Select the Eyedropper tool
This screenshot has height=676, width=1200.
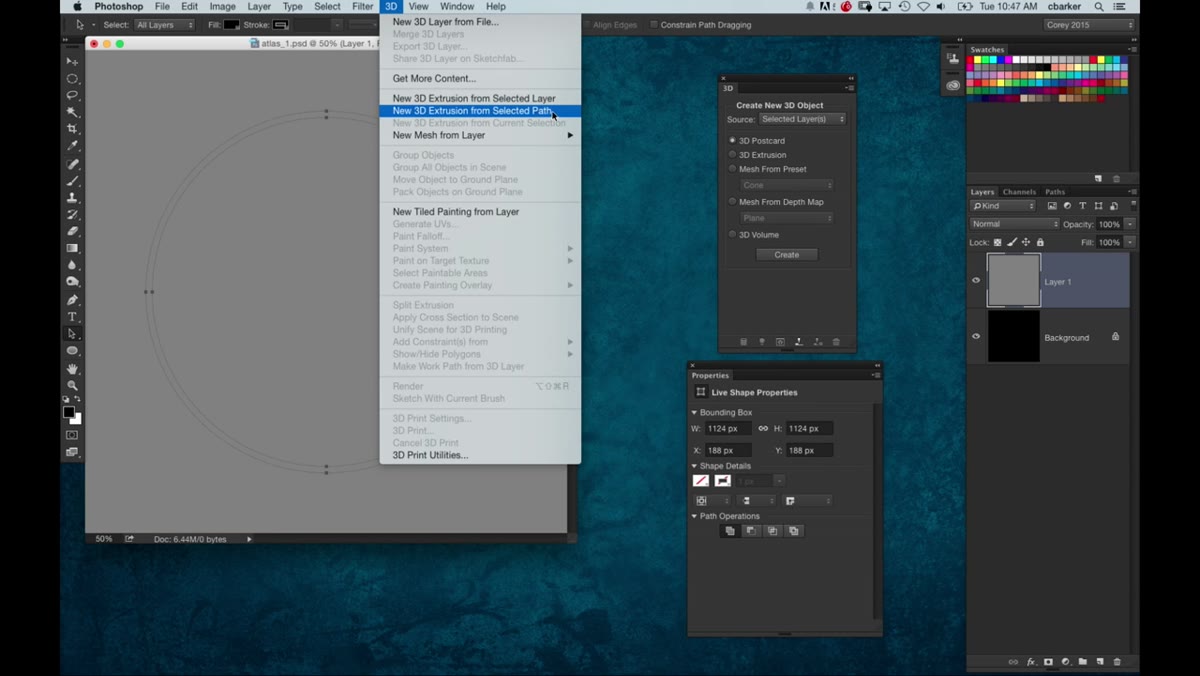[72, 146]
